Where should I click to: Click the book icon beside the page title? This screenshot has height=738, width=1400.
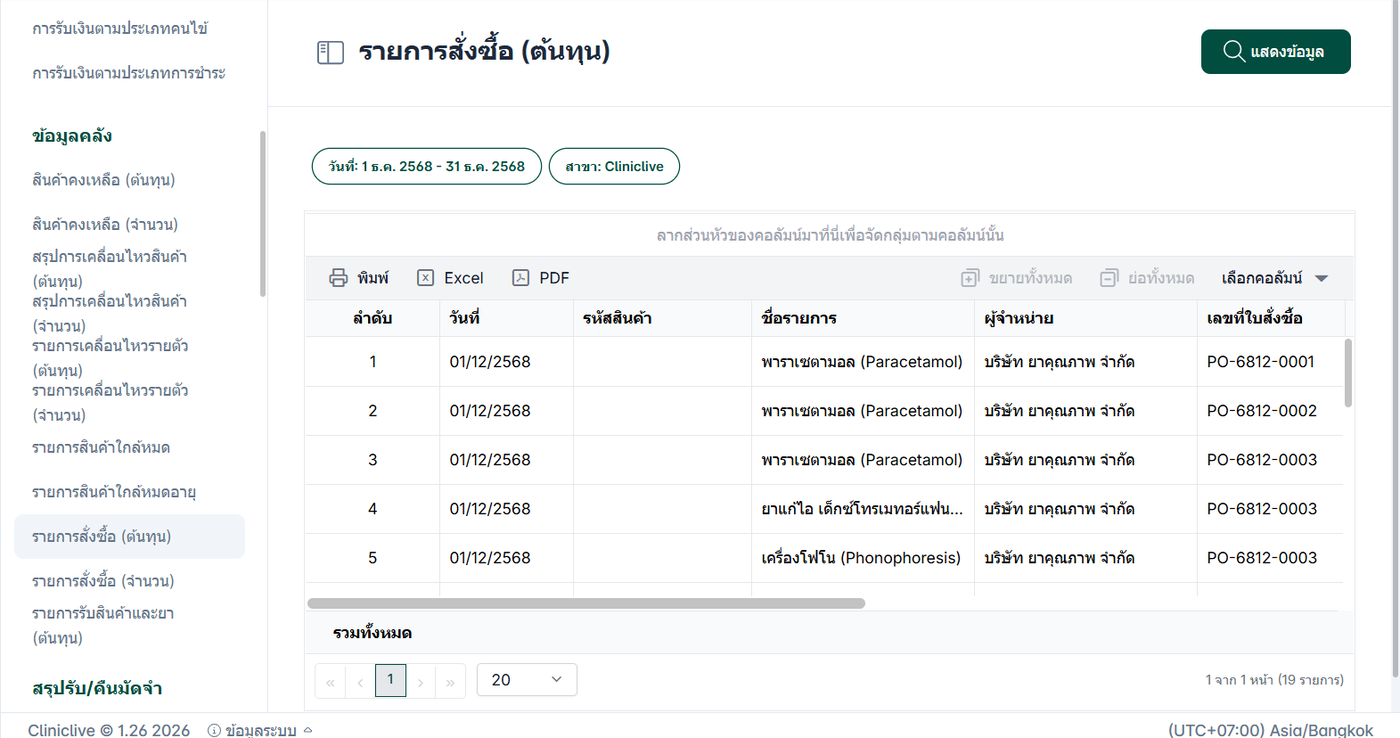click(x=330, y=53)
